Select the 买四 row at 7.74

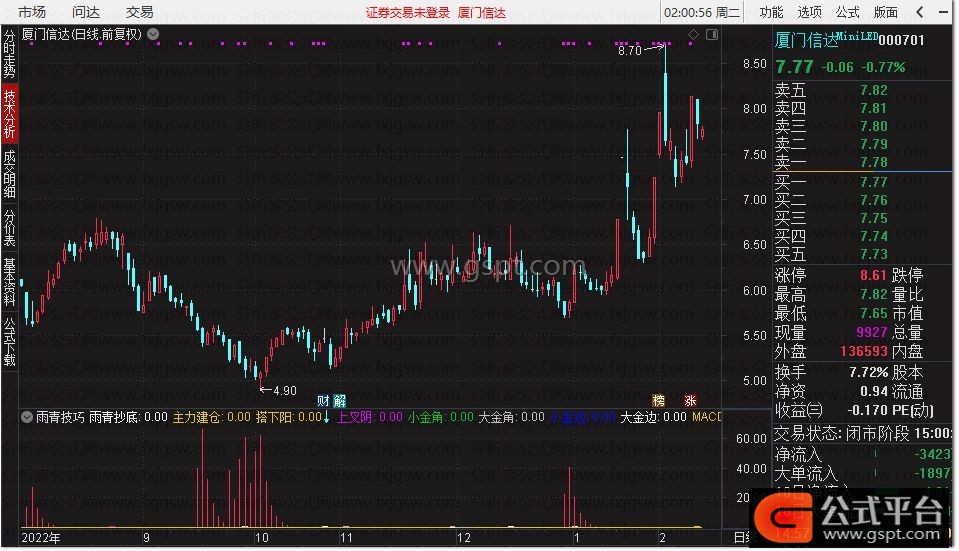click(x=863, y=236)
